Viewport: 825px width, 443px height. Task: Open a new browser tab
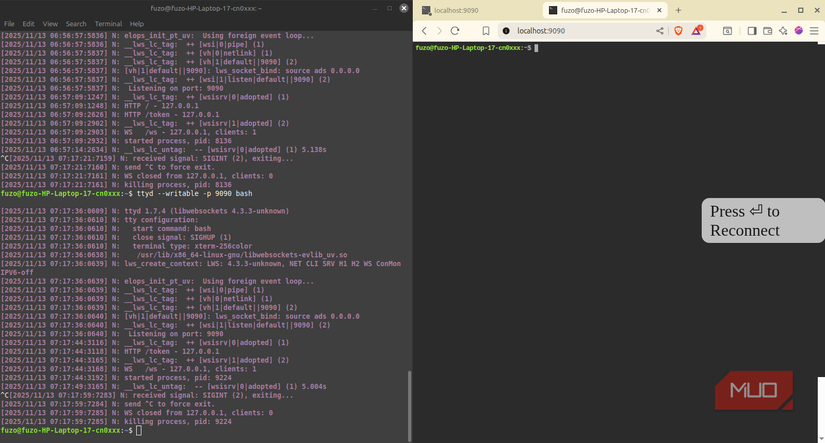click(678, 10)
